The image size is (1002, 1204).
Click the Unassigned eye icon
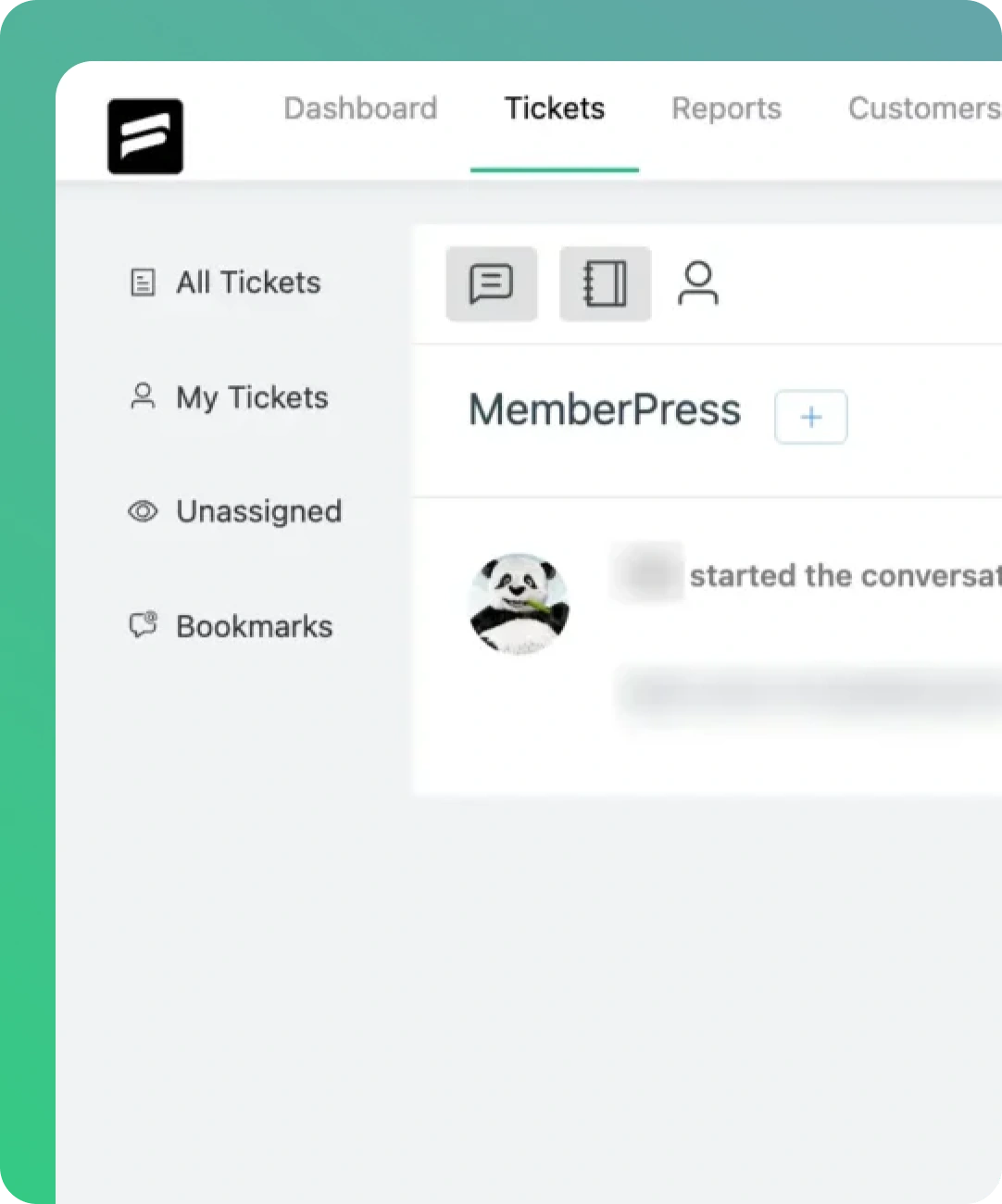143,511
